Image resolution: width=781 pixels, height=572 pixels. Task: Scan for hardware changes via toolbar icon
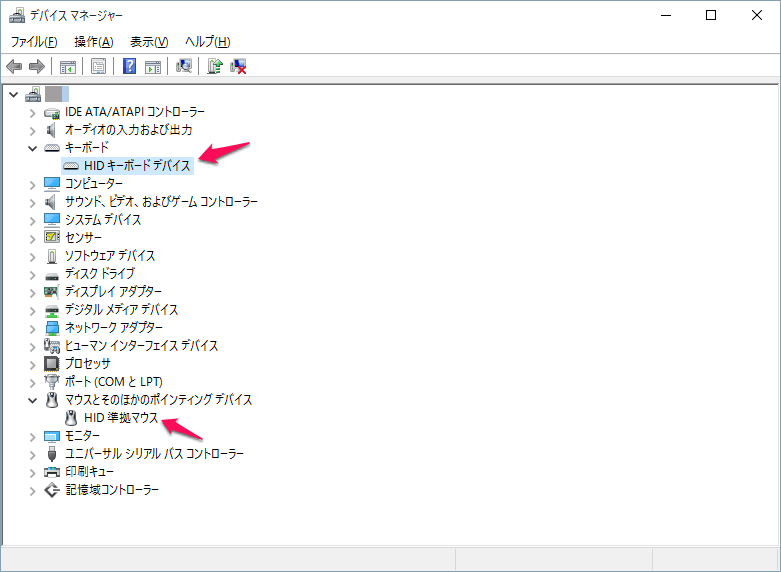tap(183, 67)
